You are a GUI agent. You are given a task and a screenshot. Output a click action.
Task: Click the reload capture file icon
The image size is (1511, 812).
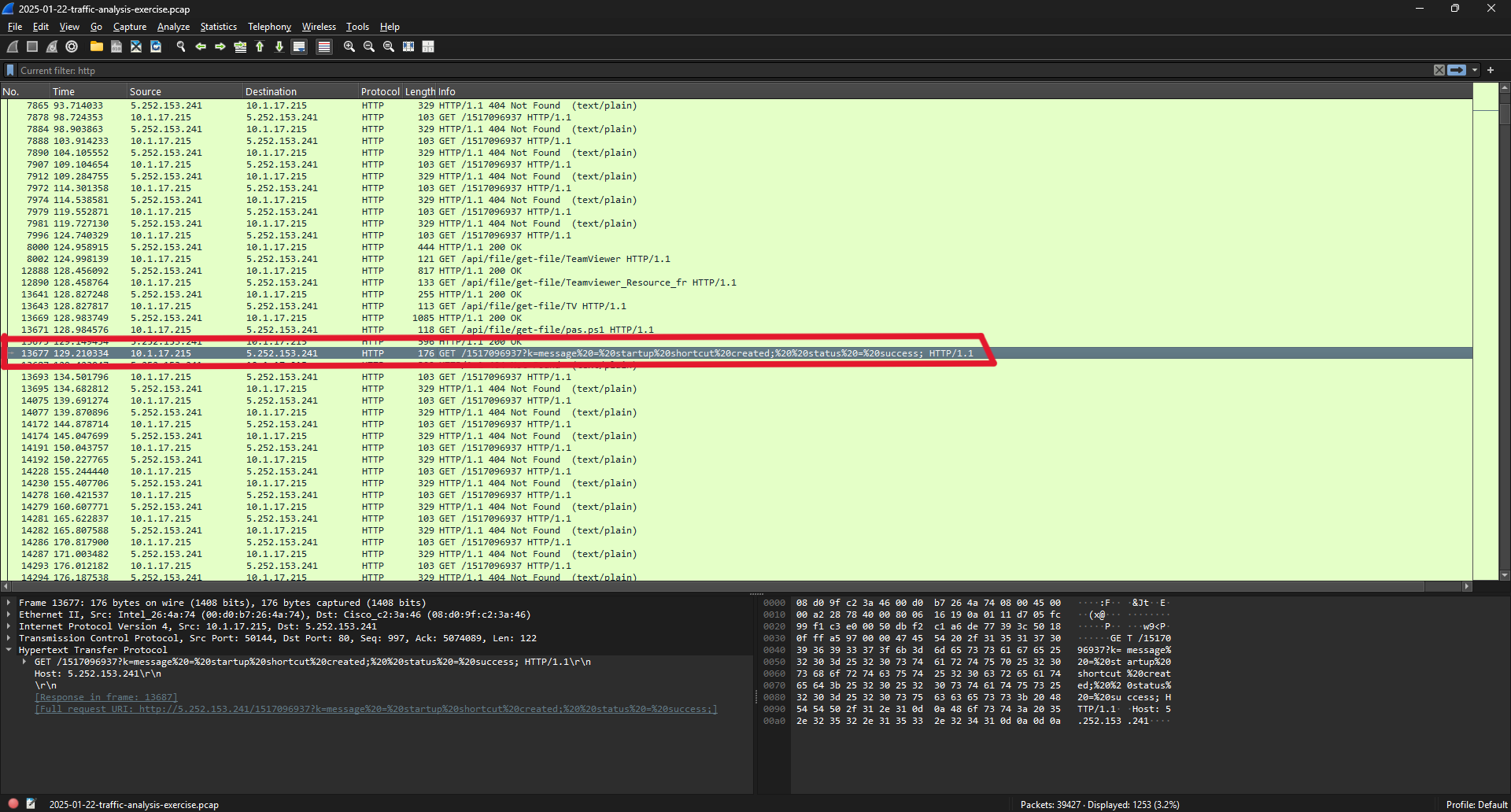[x=156, y=47]
